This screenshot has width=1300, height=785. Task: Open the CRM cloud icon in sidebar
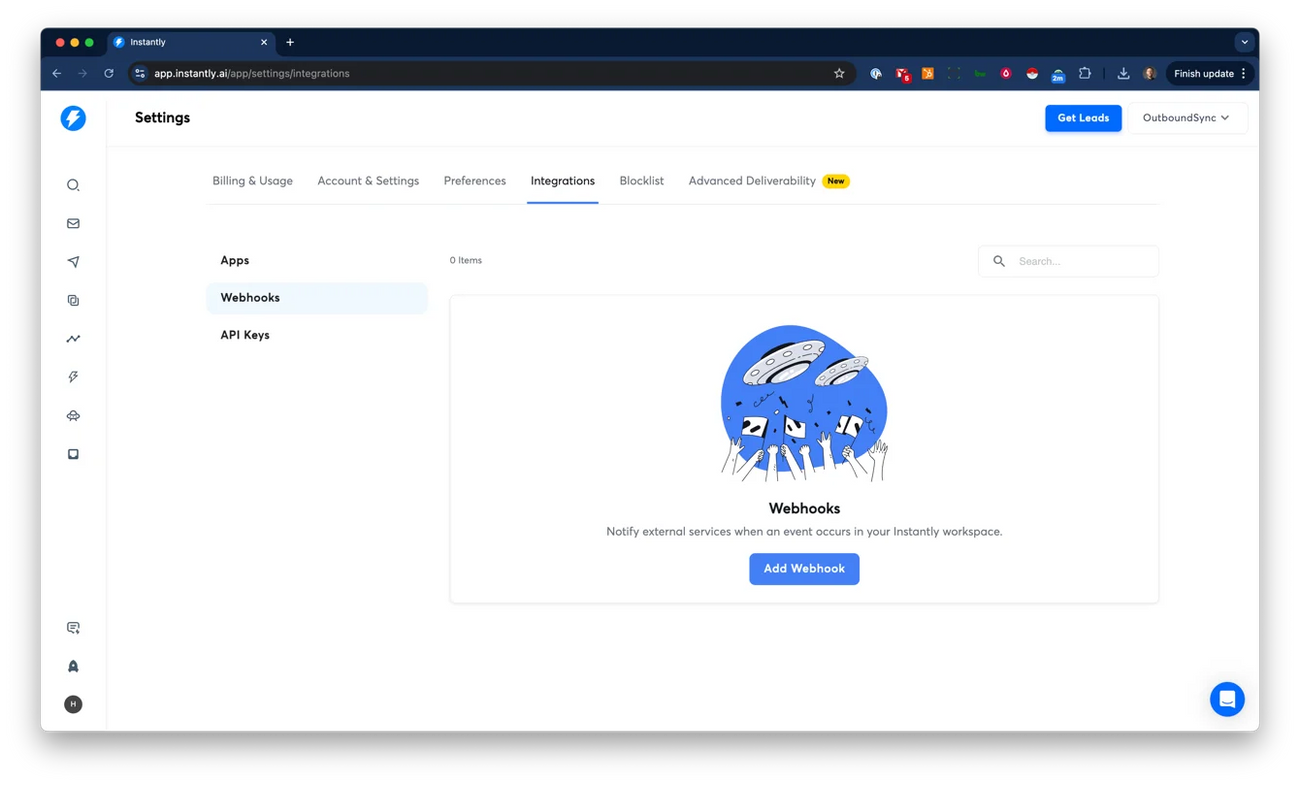click(72, 415)
